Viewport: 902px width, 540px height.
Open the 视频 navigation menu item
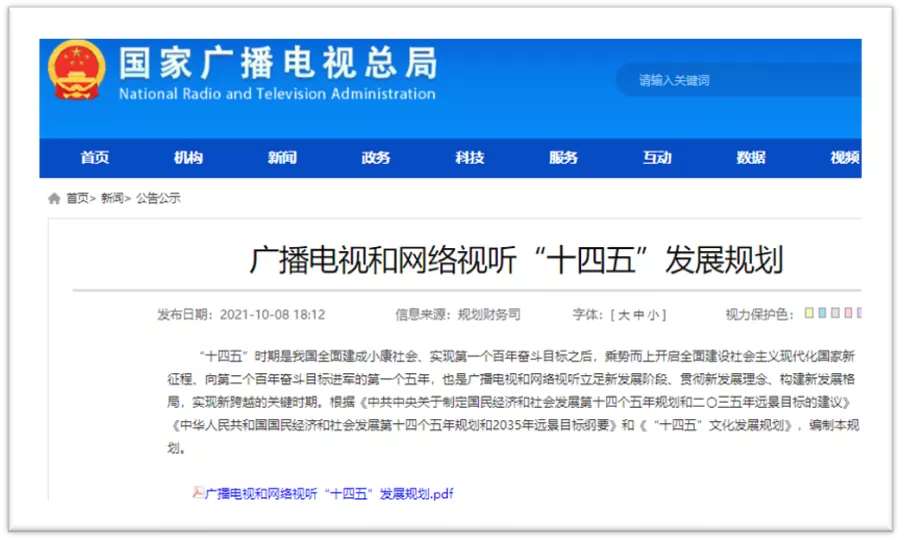coord(844,158)
